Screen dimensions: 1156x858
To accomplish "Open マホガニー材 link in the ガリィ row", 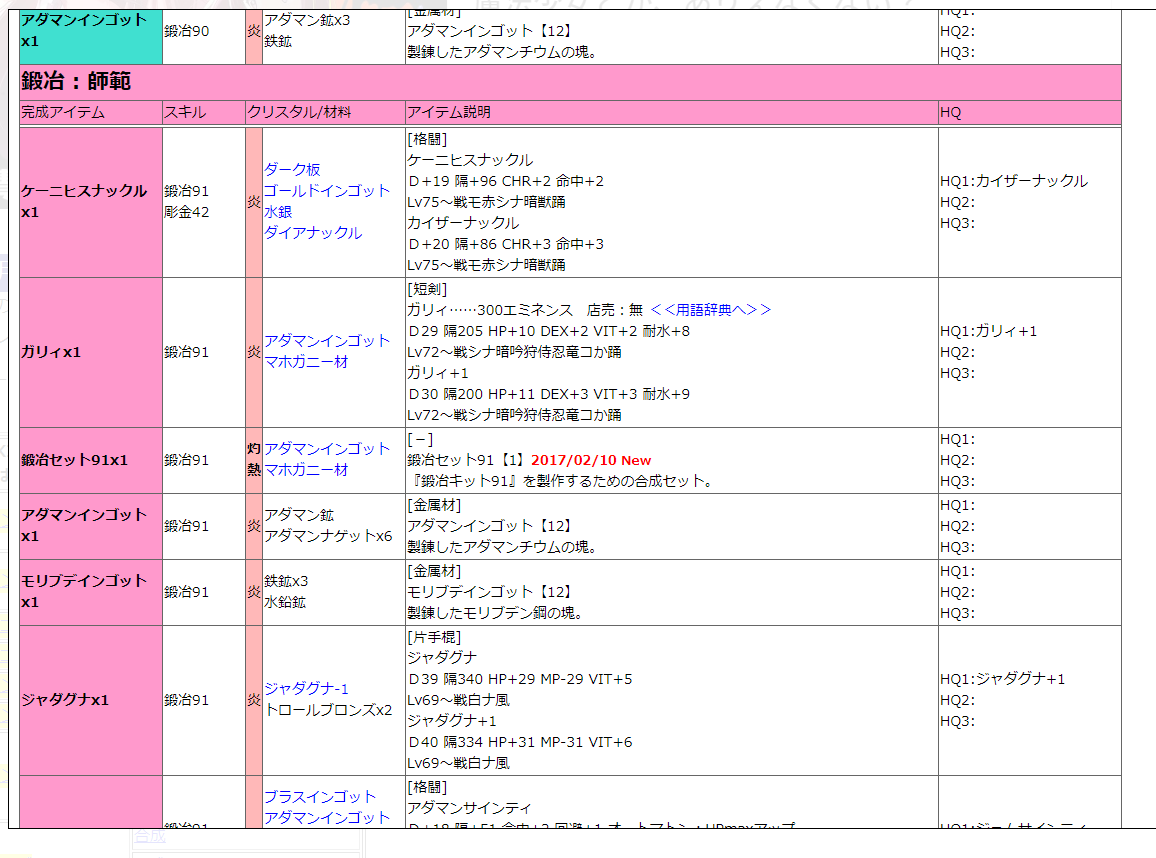I will tap(306, 362).
